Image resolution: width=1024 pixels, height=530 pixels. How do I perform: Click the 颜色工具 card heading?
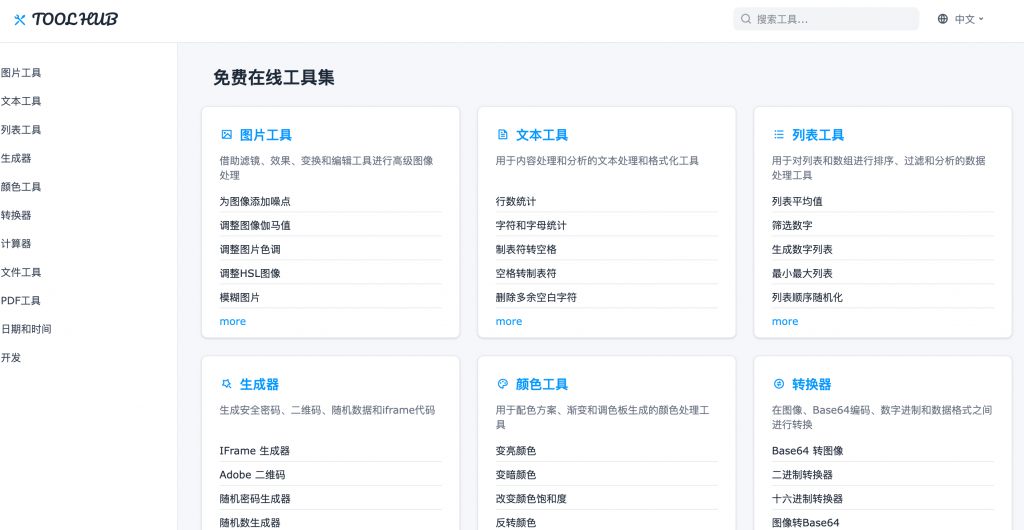542,384
